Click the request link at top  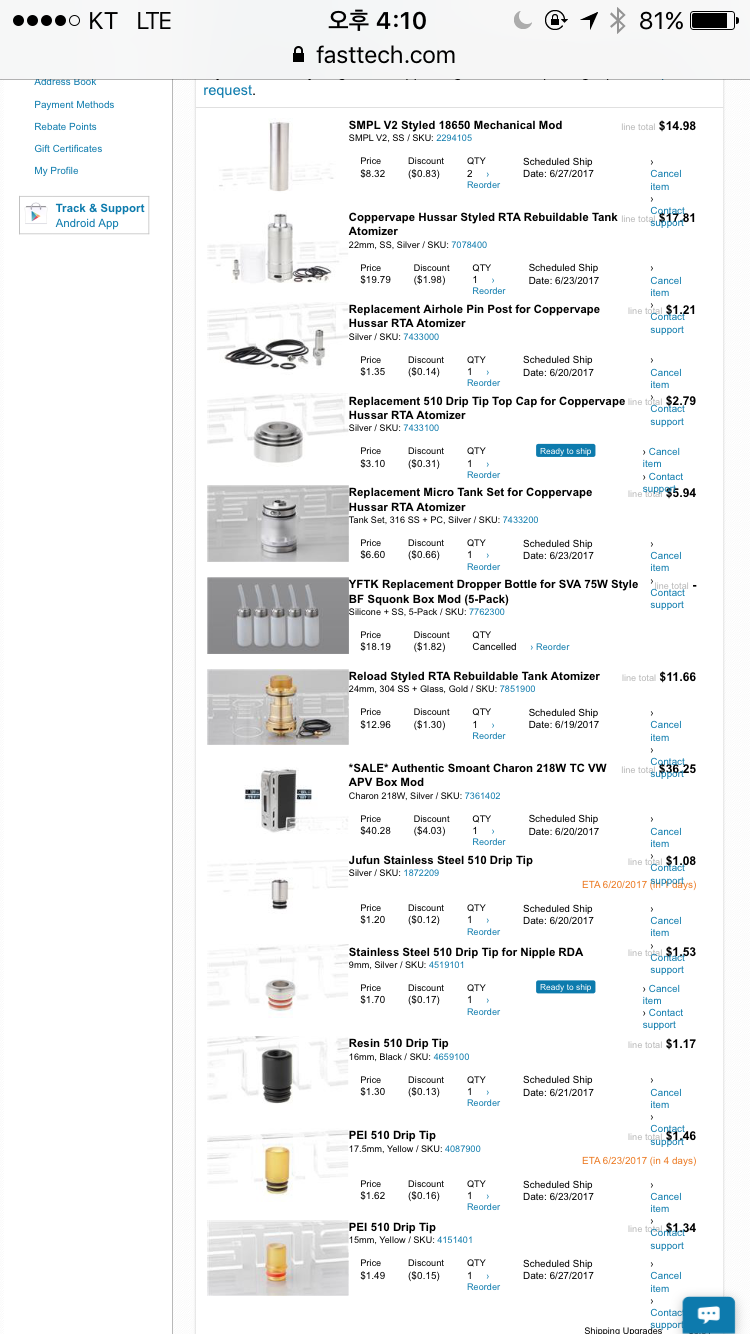pos(227,90)
